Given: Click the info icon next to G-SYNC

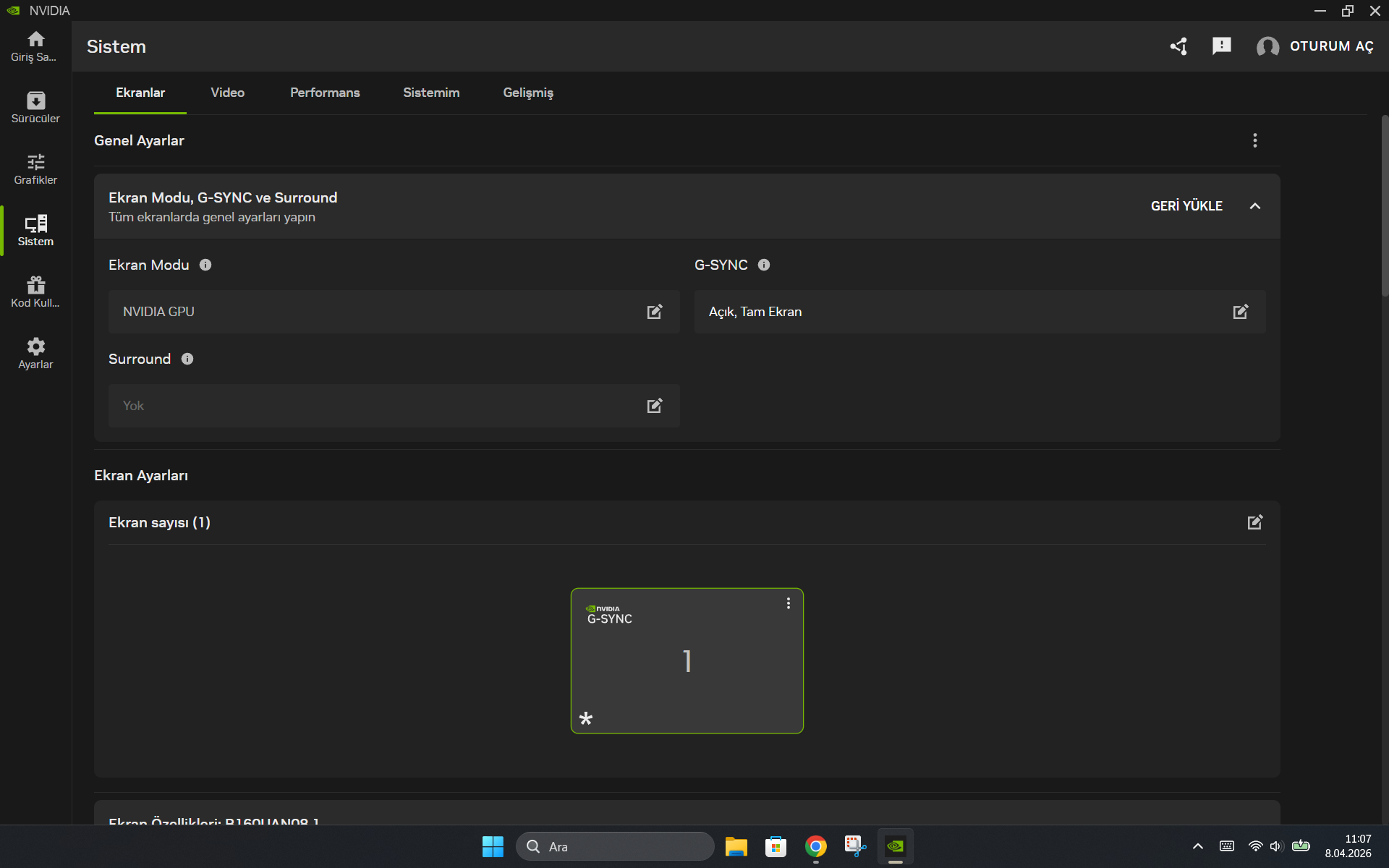Looking at the screenshot, I should click(764, 265).
